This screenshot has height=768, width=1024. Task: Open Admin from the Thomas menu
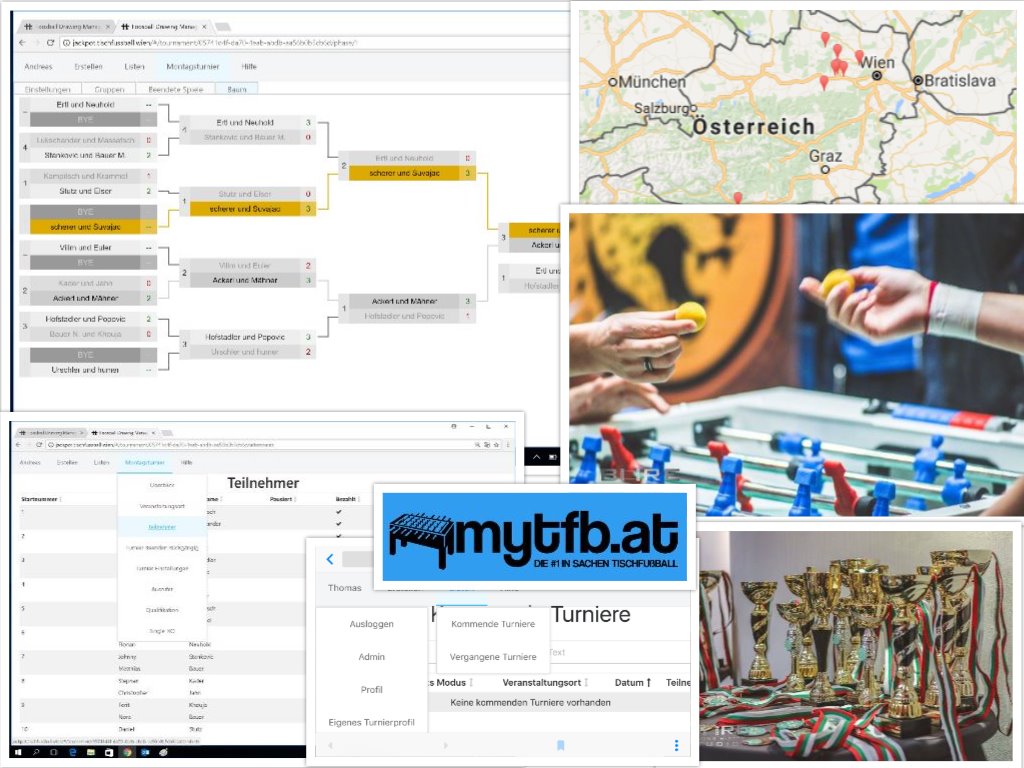point(372,656)
